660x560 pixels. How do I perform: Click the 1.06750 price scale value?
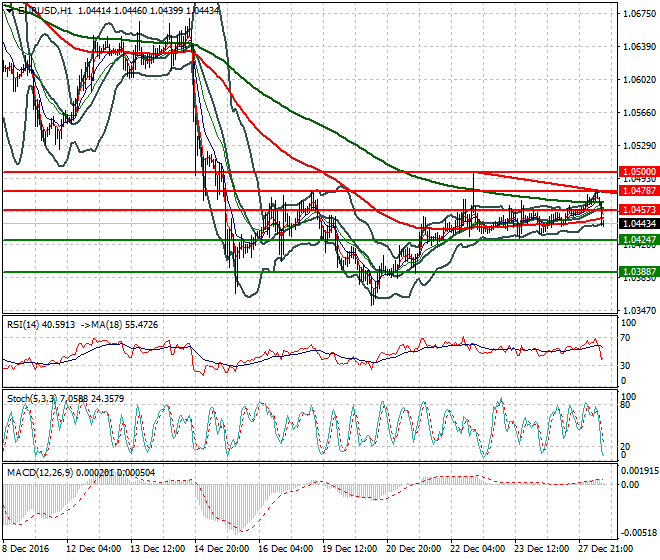click(639, 13)
